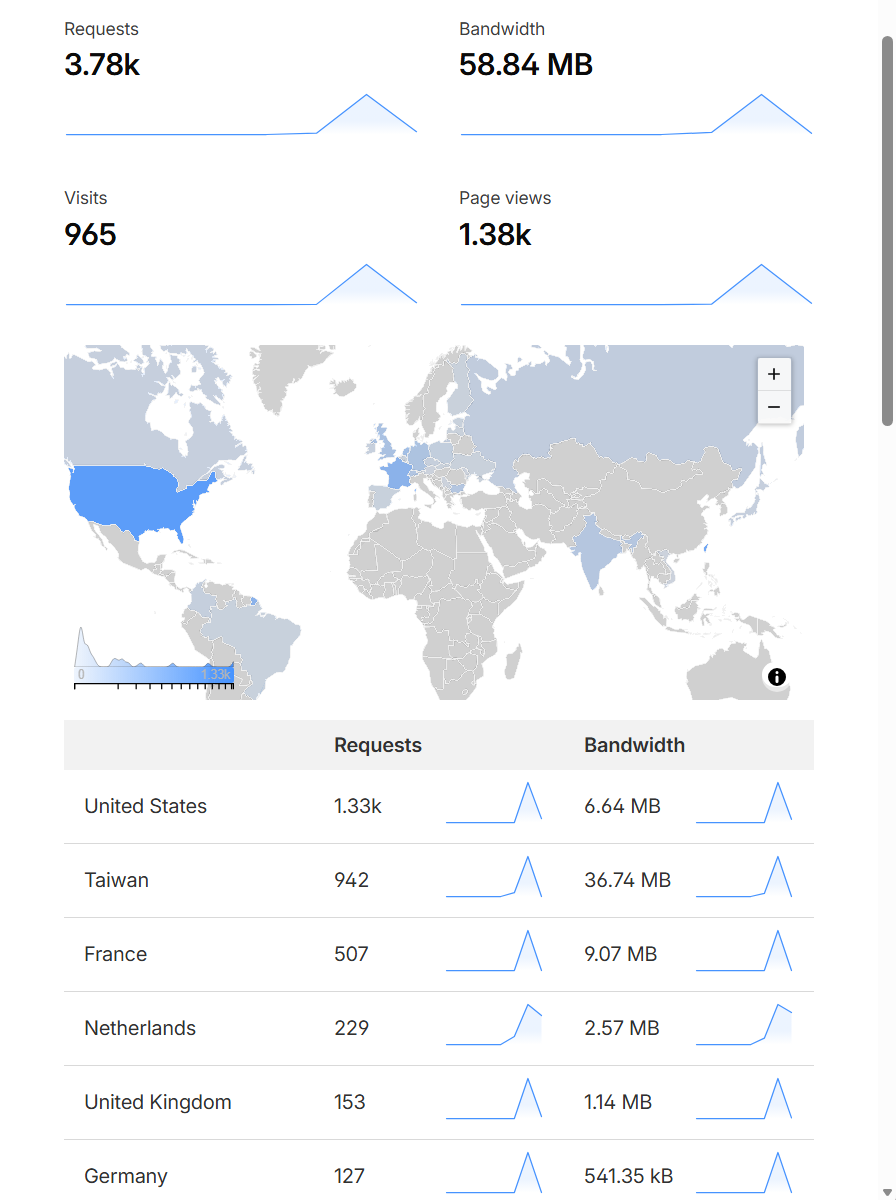Click the Requests sparkline chart

(241, 114)
